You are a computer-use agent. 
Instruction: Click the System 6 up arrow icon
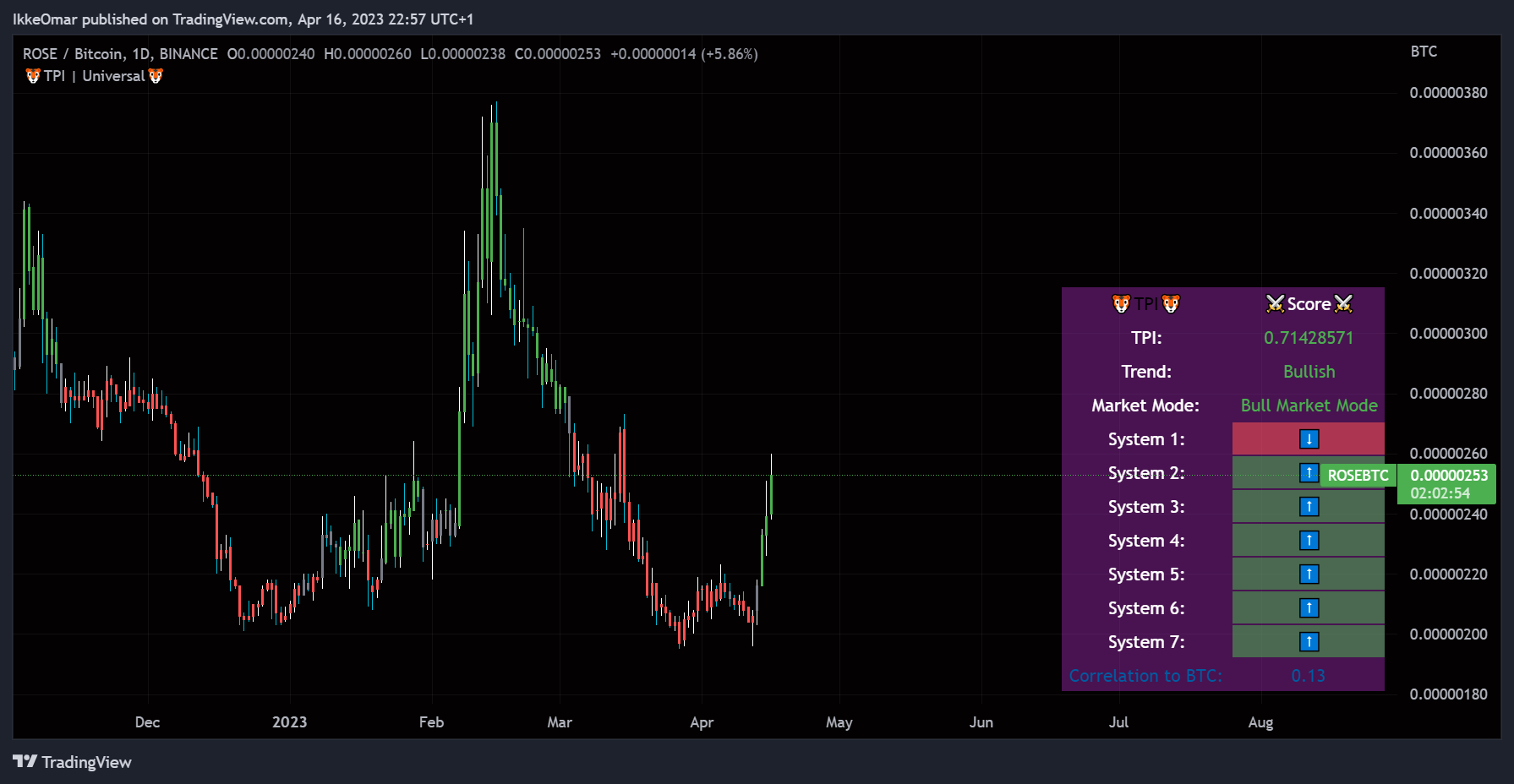[1309, 607]
